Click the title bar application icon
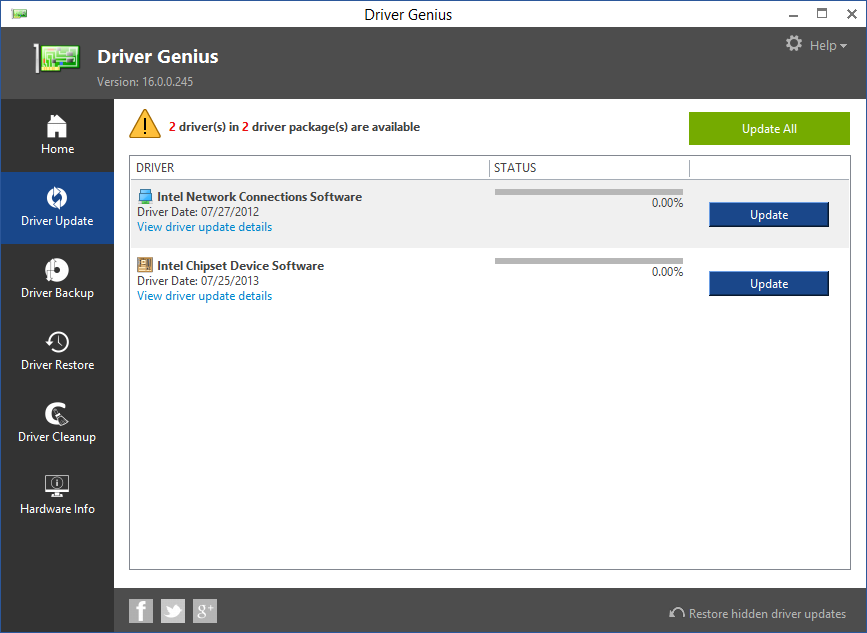The image size is (867, 633). pyautogui.click(x=19, y=14)
